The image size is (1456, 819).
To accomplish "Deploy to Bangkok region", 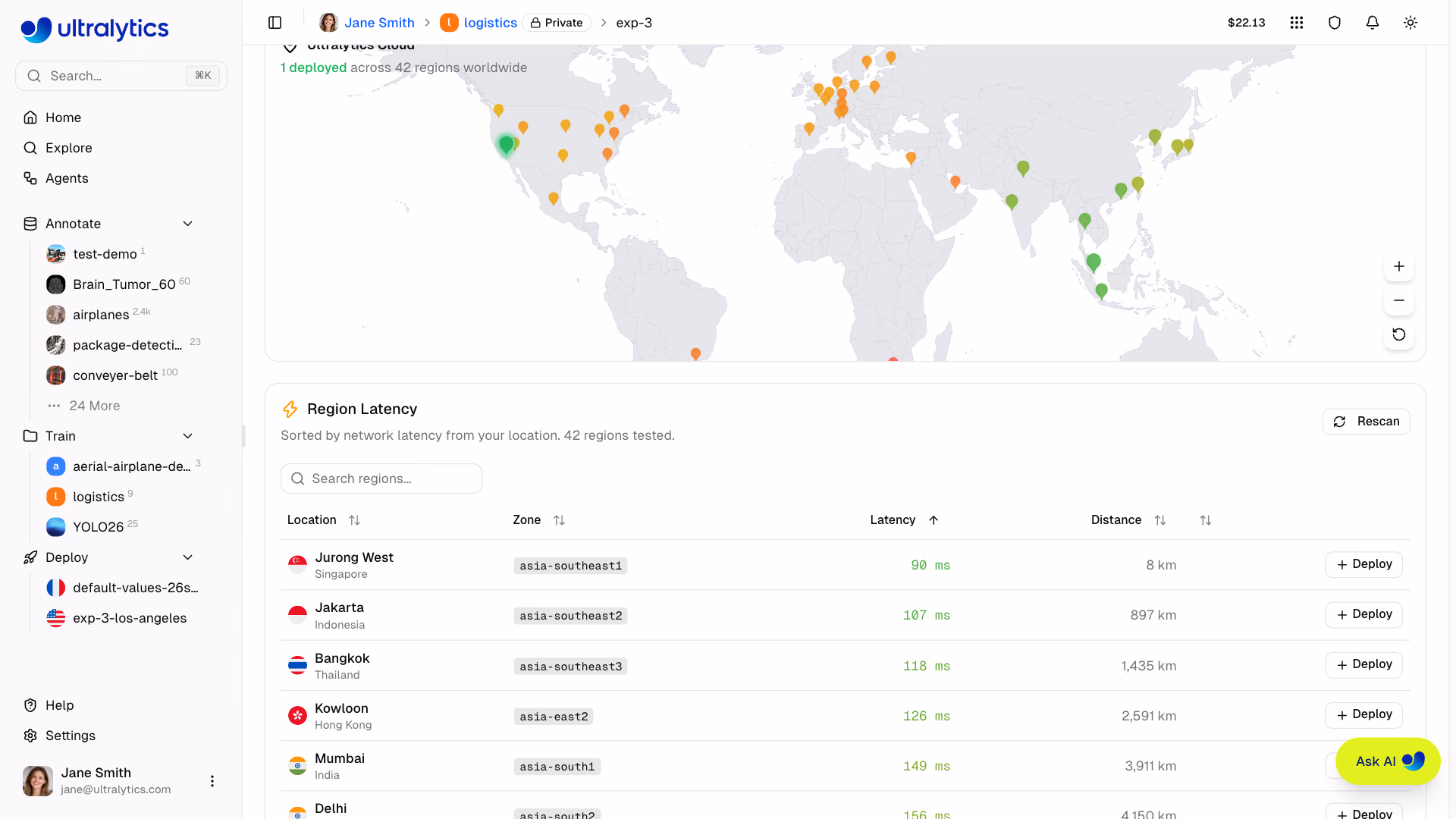I will click(1363, 664).
